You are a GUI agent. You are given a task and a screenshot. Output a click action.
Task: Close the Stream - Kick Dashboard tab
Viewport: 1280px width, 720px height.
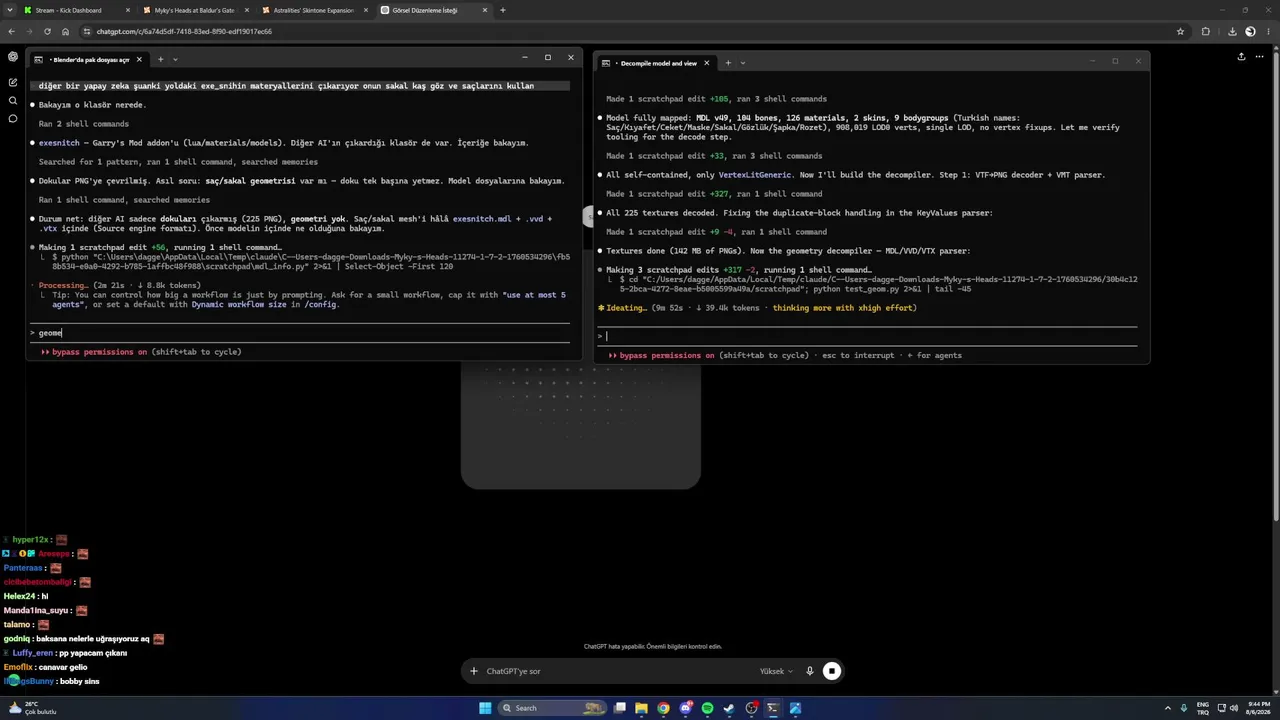126,10
